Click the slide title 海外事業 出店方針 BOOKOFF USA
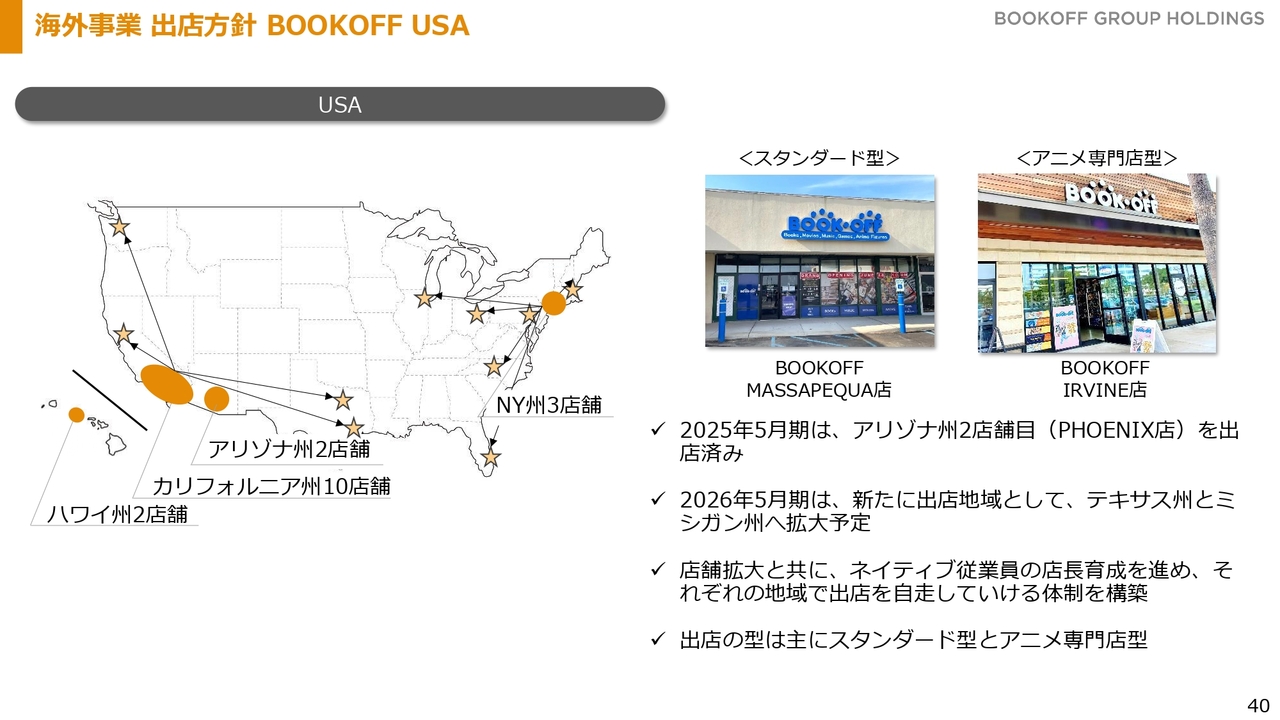1280x720 pixels. (252, 25)
